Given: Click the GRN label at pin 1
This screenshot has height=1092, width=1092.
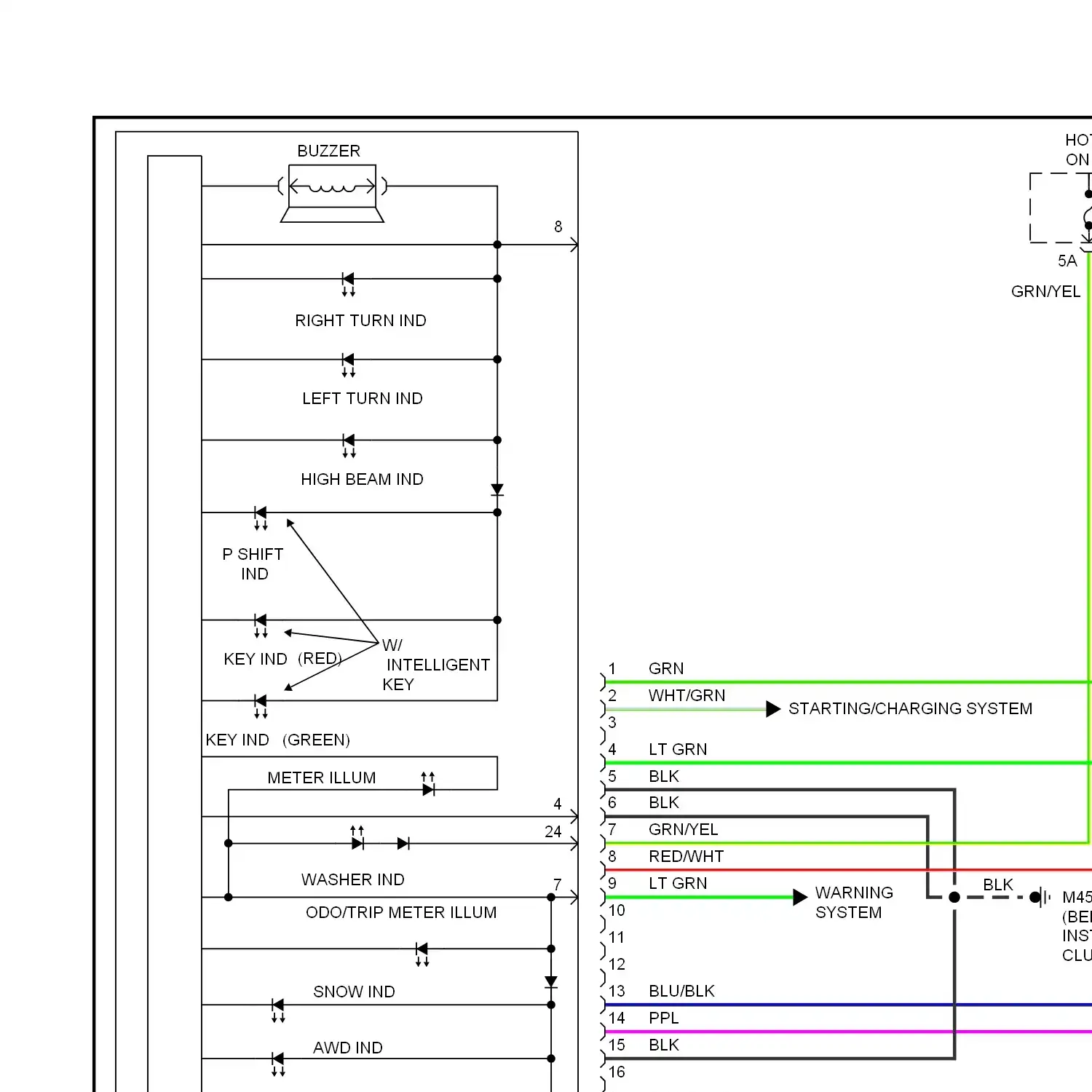Looking at the screenshot, I should pos(666,668).
